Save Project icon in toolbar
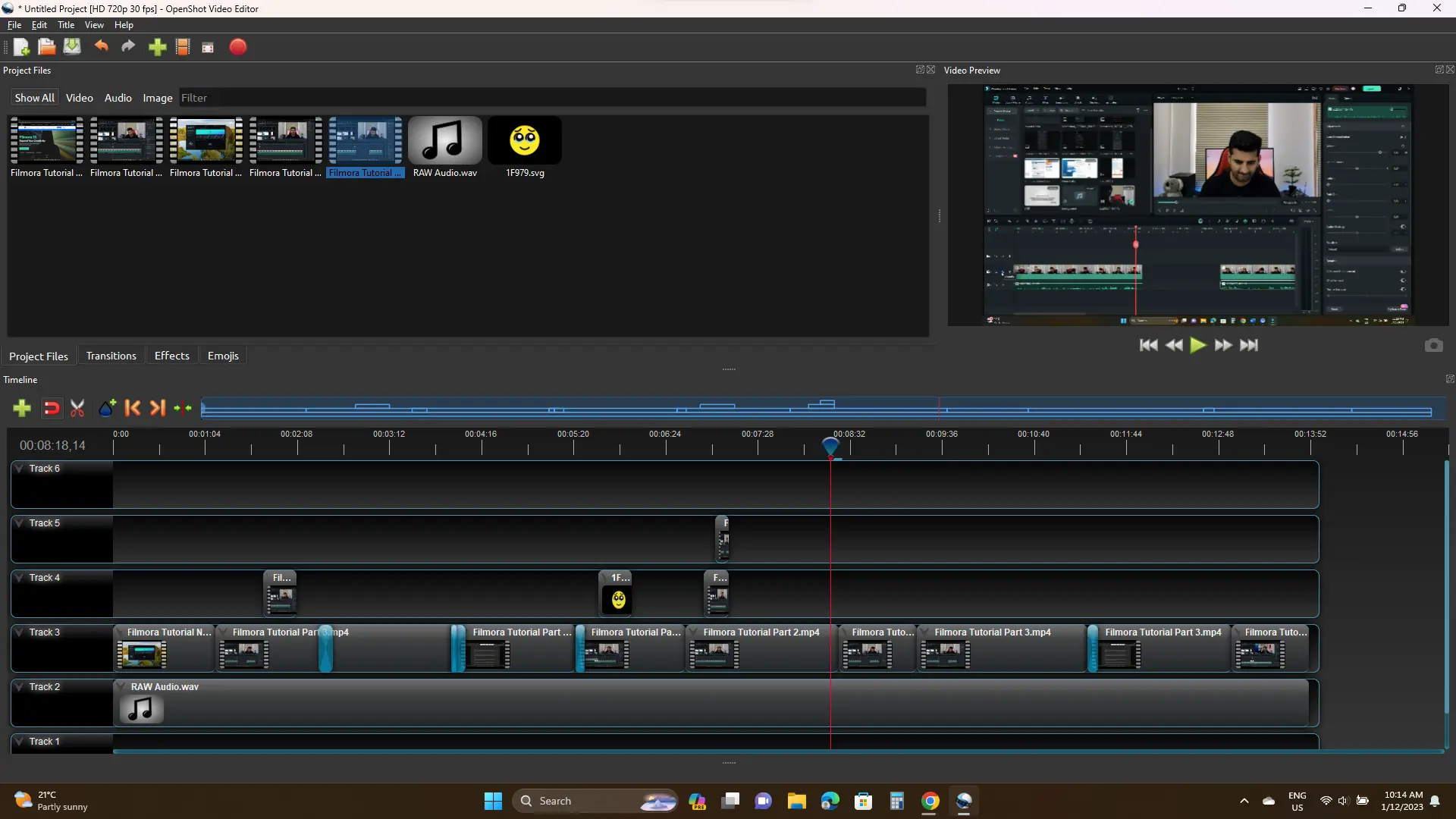 (x=72, y=47)
